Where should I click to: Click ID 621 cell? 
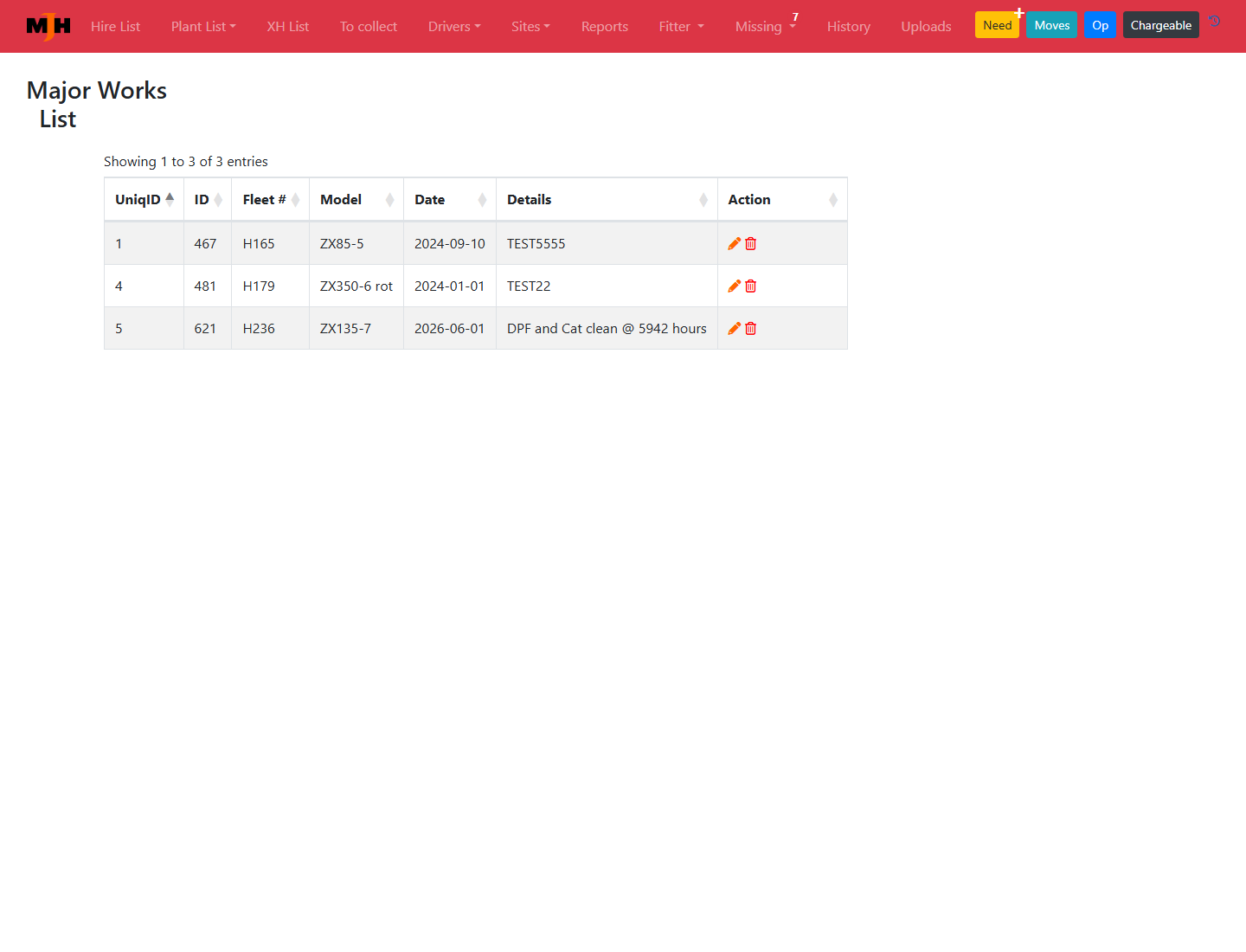208,329
